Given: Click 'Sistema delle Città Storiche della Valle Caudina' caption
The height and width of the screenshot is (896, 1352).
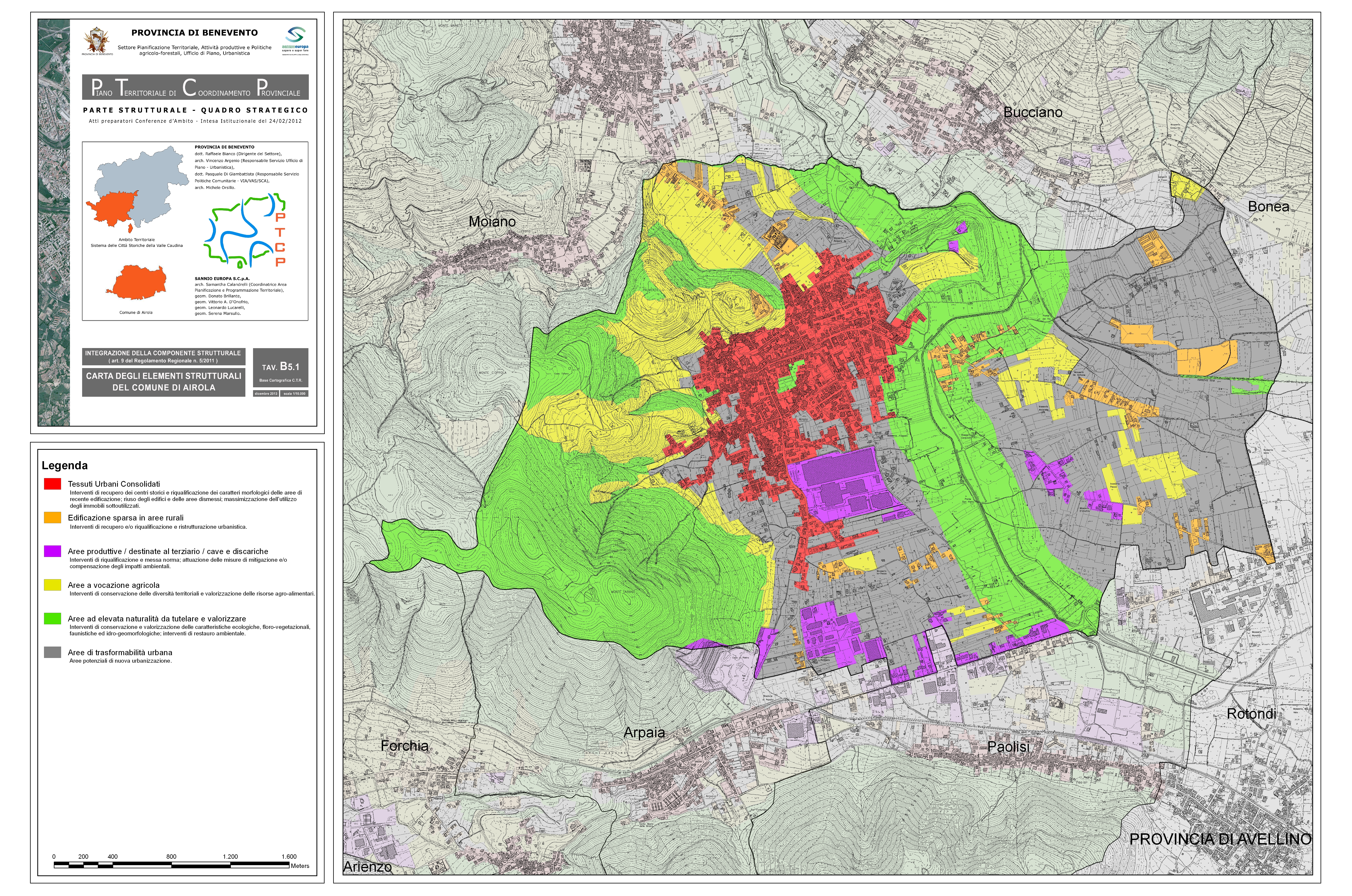Looking at the screenshot, I should (137, 246).
